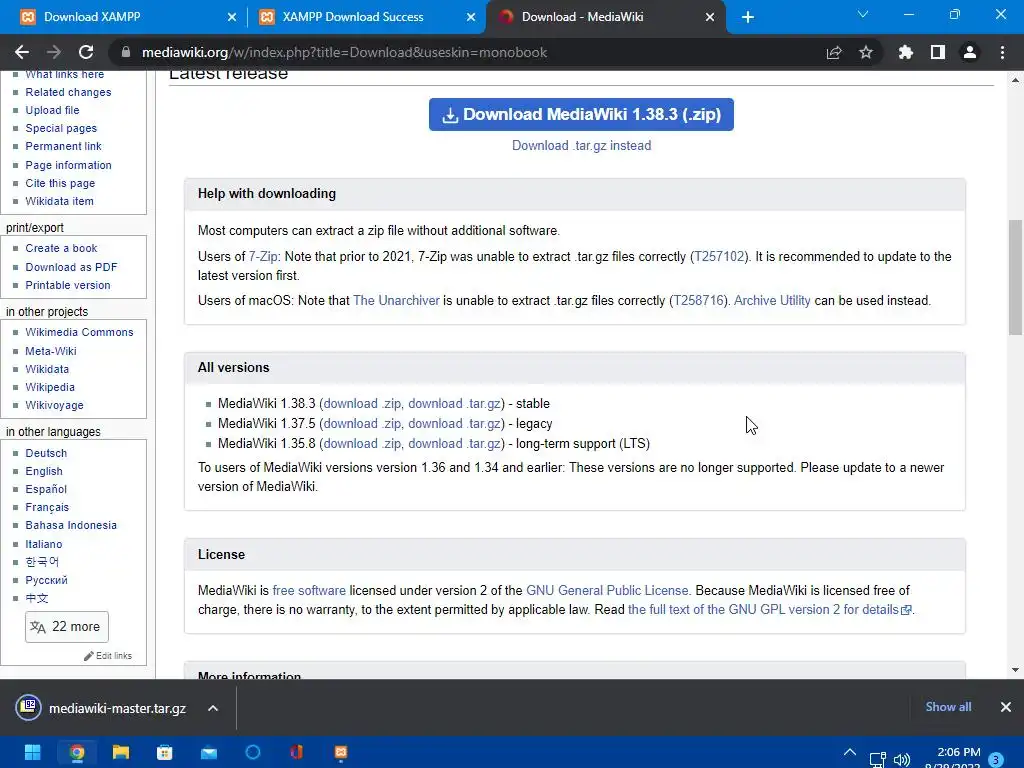
Task: Download zip of MediaWiki 1.35.8 LTS
Action: pyautogui.click(x=362, y=443)
